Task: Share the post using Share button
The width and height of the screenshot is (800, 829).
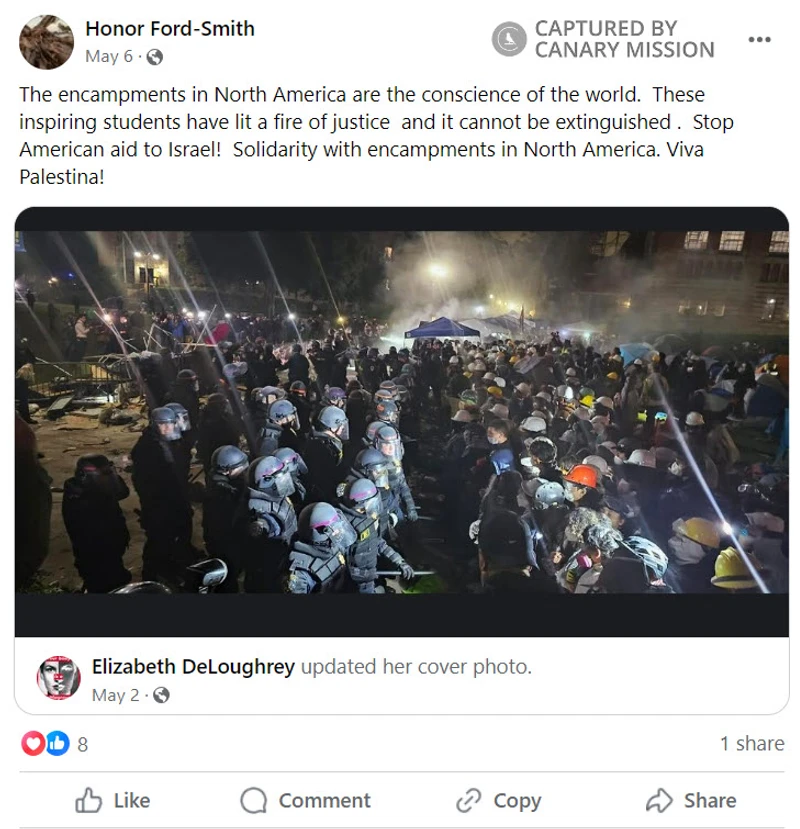Action: (x=691, y=800)
